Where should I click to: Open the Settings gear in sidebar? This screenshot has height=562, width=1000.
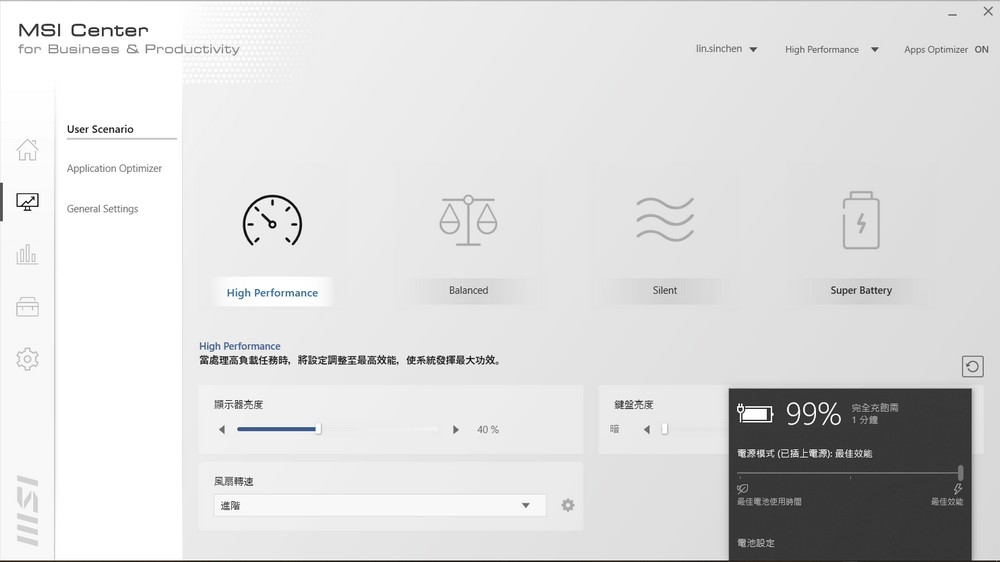pyautogui.click(x=27, y=359)
